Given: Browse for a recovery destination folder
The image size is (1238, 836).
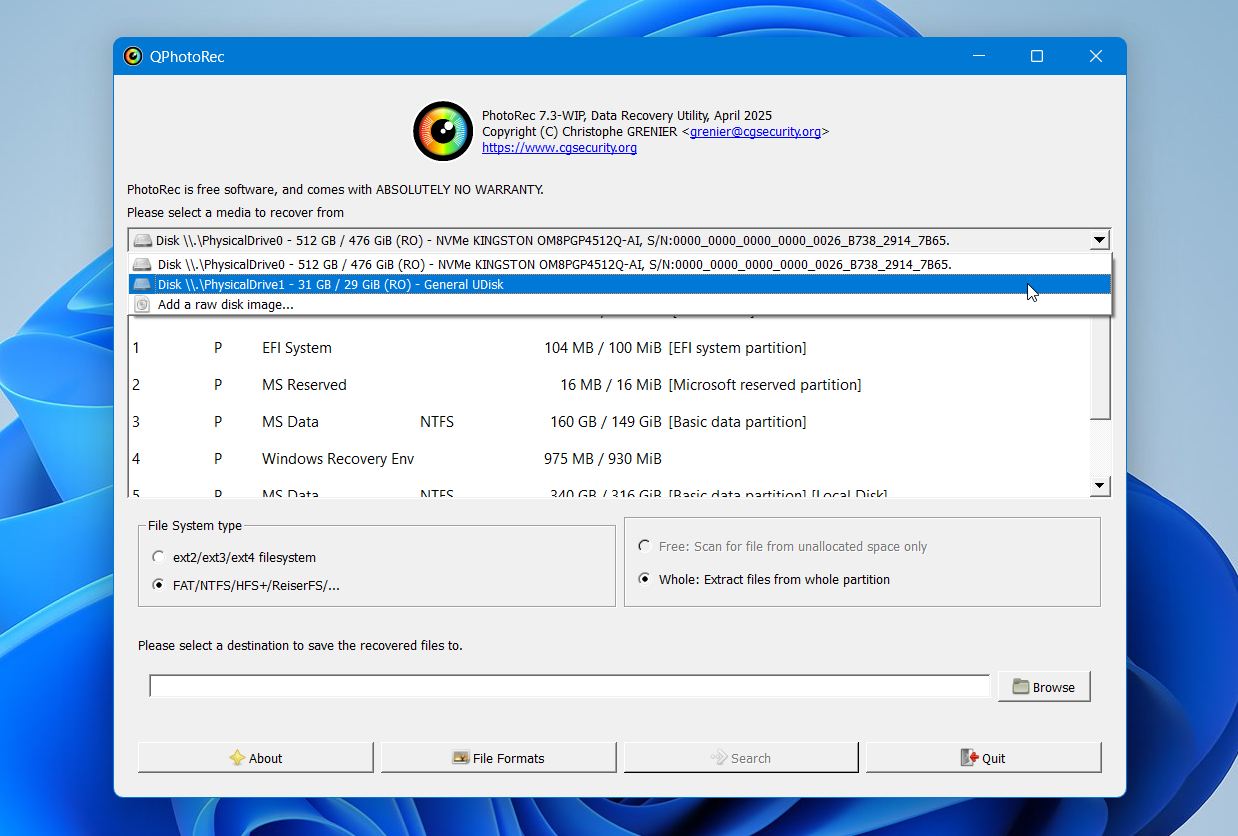Looking at the screenshot, I should (1044, 687).
